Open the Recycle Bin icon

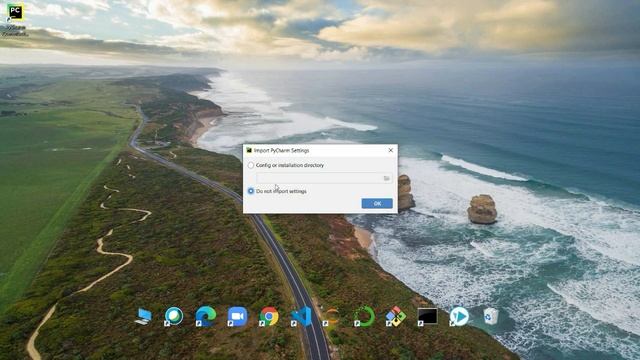coord(491,316)
